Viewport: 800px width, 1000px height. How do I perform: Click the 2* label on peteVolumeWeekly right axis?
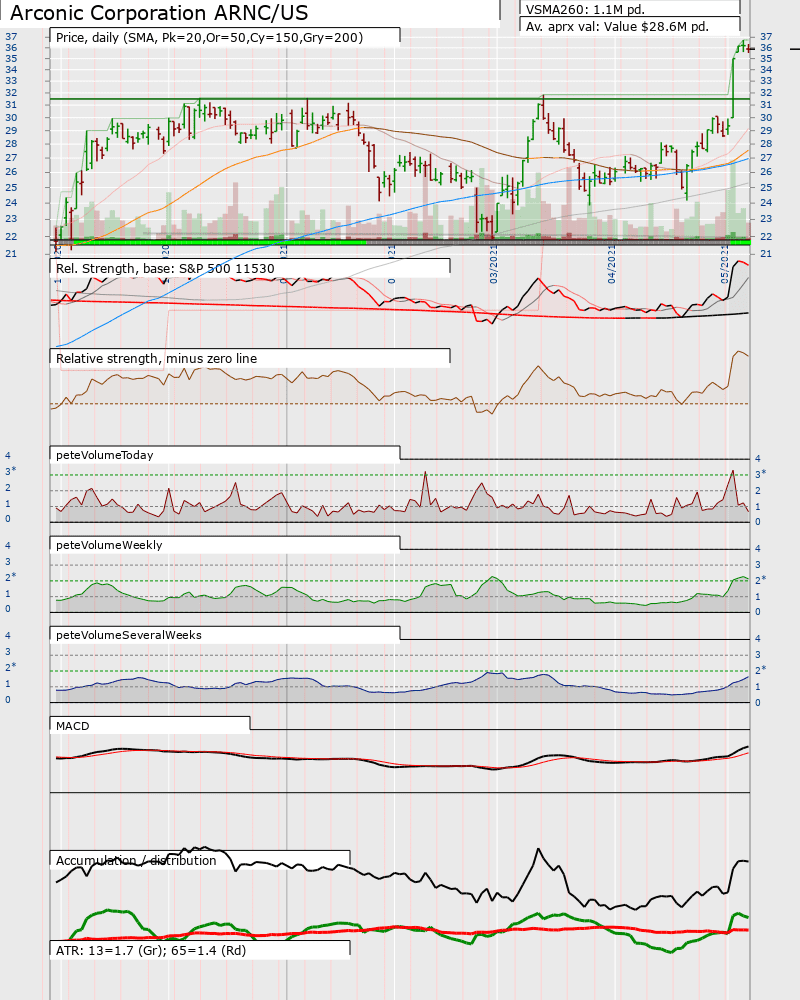point(760,580)
